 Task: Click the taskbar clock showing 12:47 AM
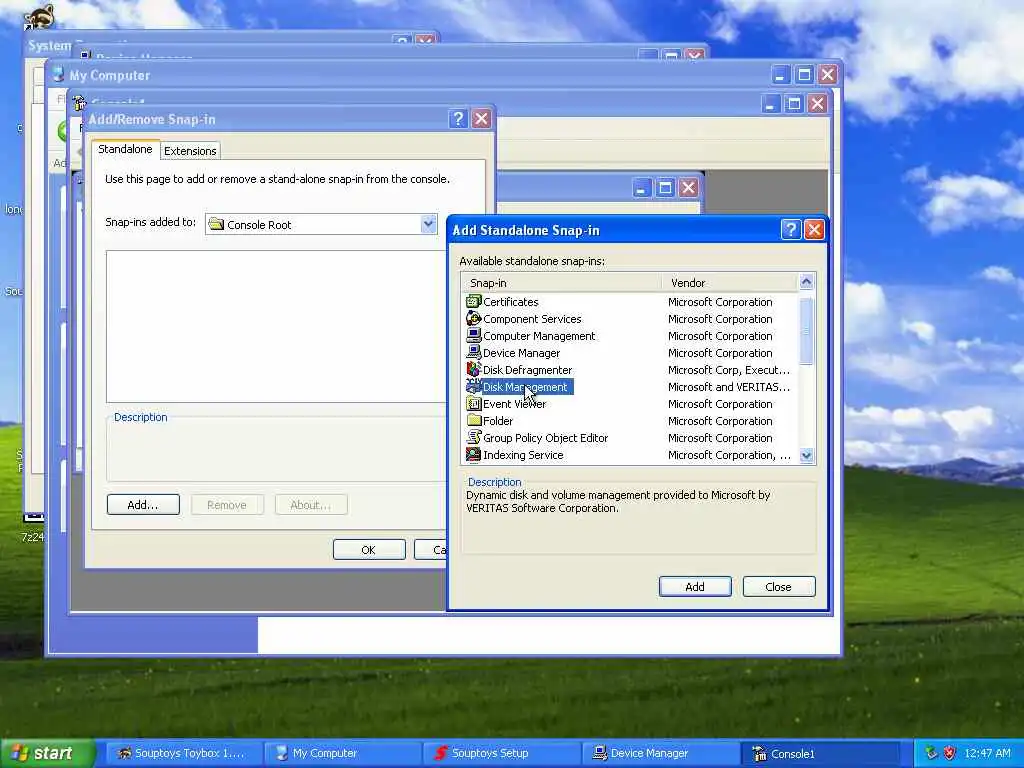(987, 753)
